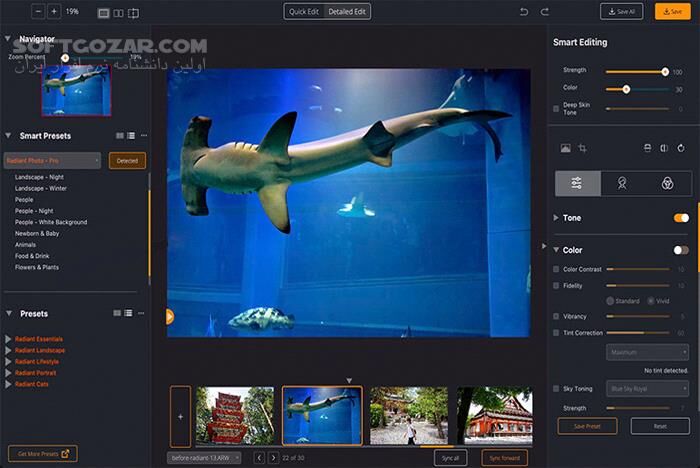Screen dimensions: 700x468
Task: Select Animals smart preset
Action: [x=25, y=245]
